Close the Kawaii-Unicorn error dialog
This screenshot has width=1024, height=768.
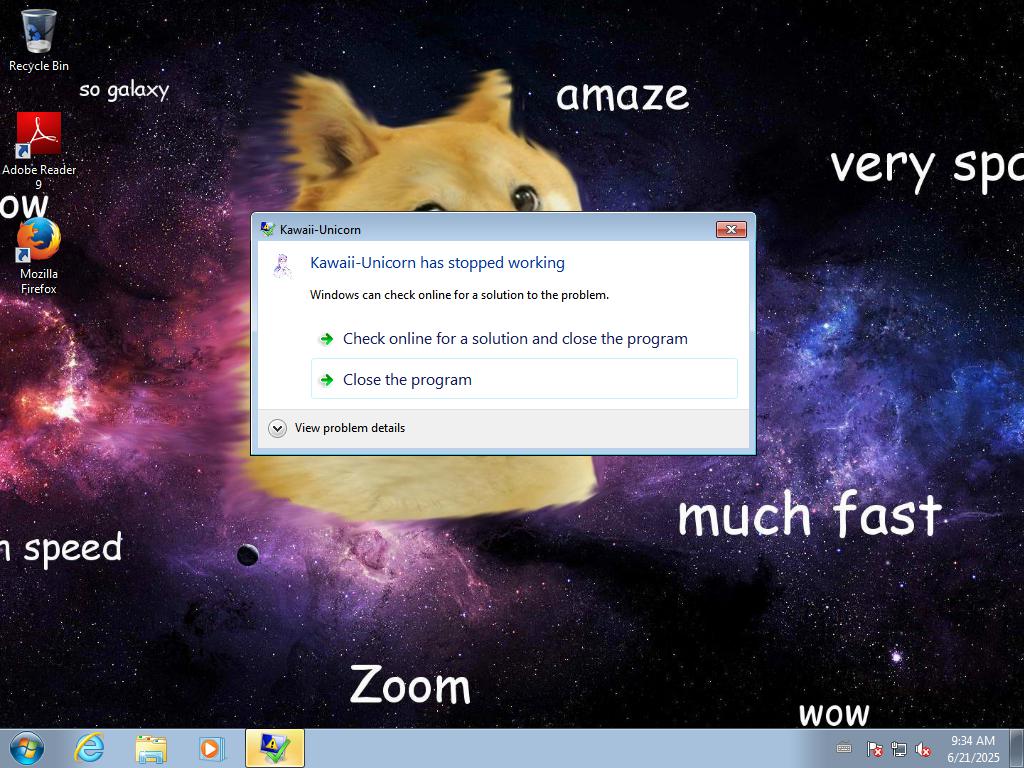[731, 229]
